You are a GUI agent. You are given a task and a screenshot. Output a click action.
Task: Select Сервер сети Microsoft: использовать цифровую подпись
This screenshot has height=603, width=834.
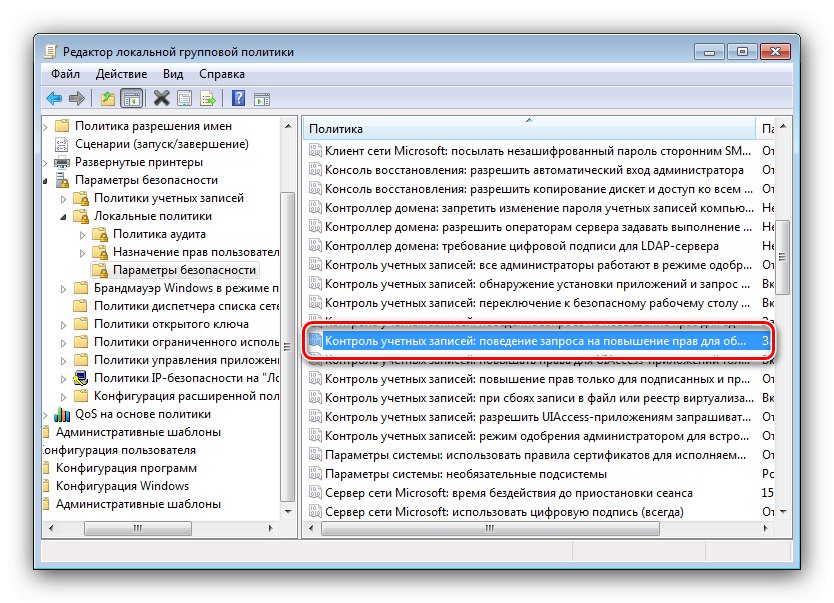click(504, 512)
